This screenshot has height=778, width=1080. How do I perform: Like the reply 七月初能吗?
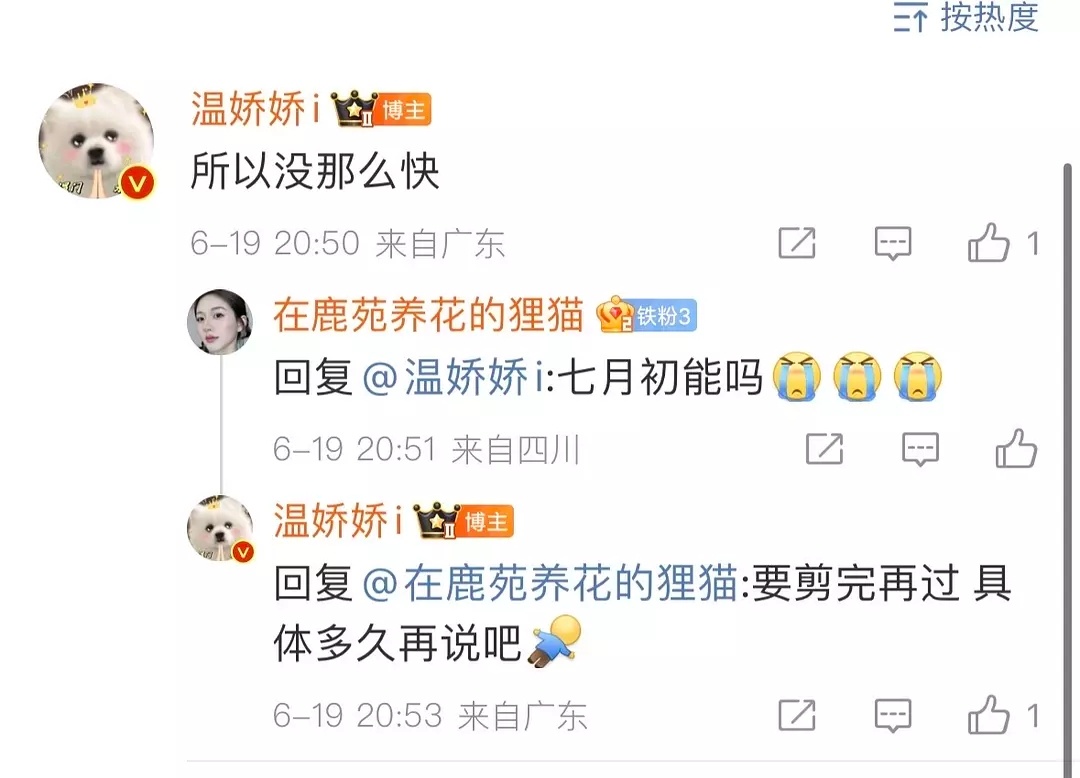pos(1016,448)
